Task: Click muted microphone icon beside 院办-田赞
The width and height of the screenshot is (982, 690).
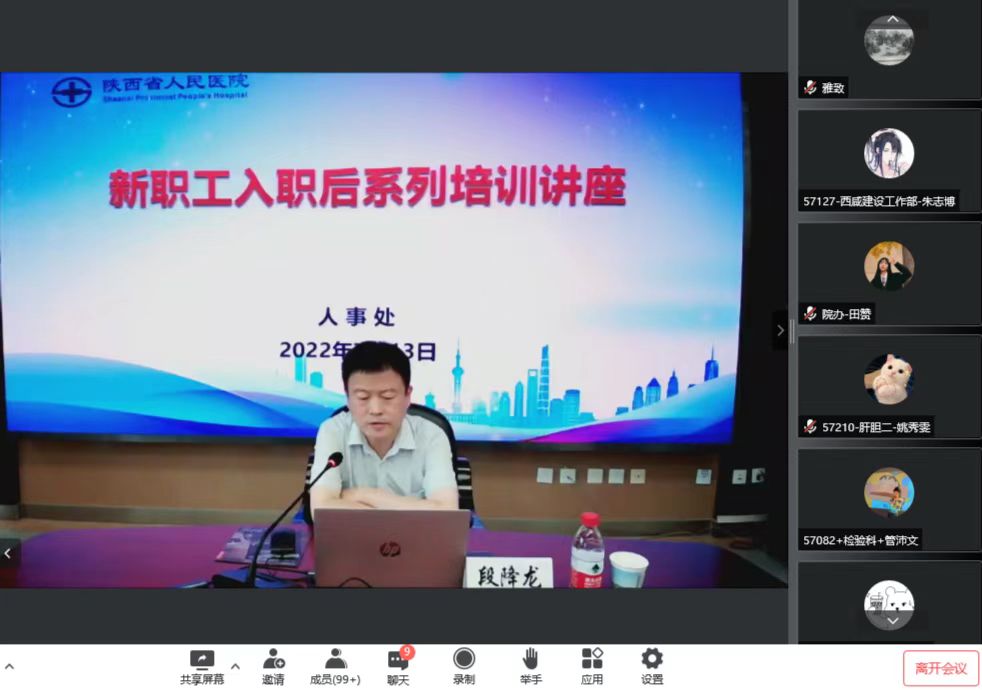Action: pyautogui.click(x=810, y=314)
